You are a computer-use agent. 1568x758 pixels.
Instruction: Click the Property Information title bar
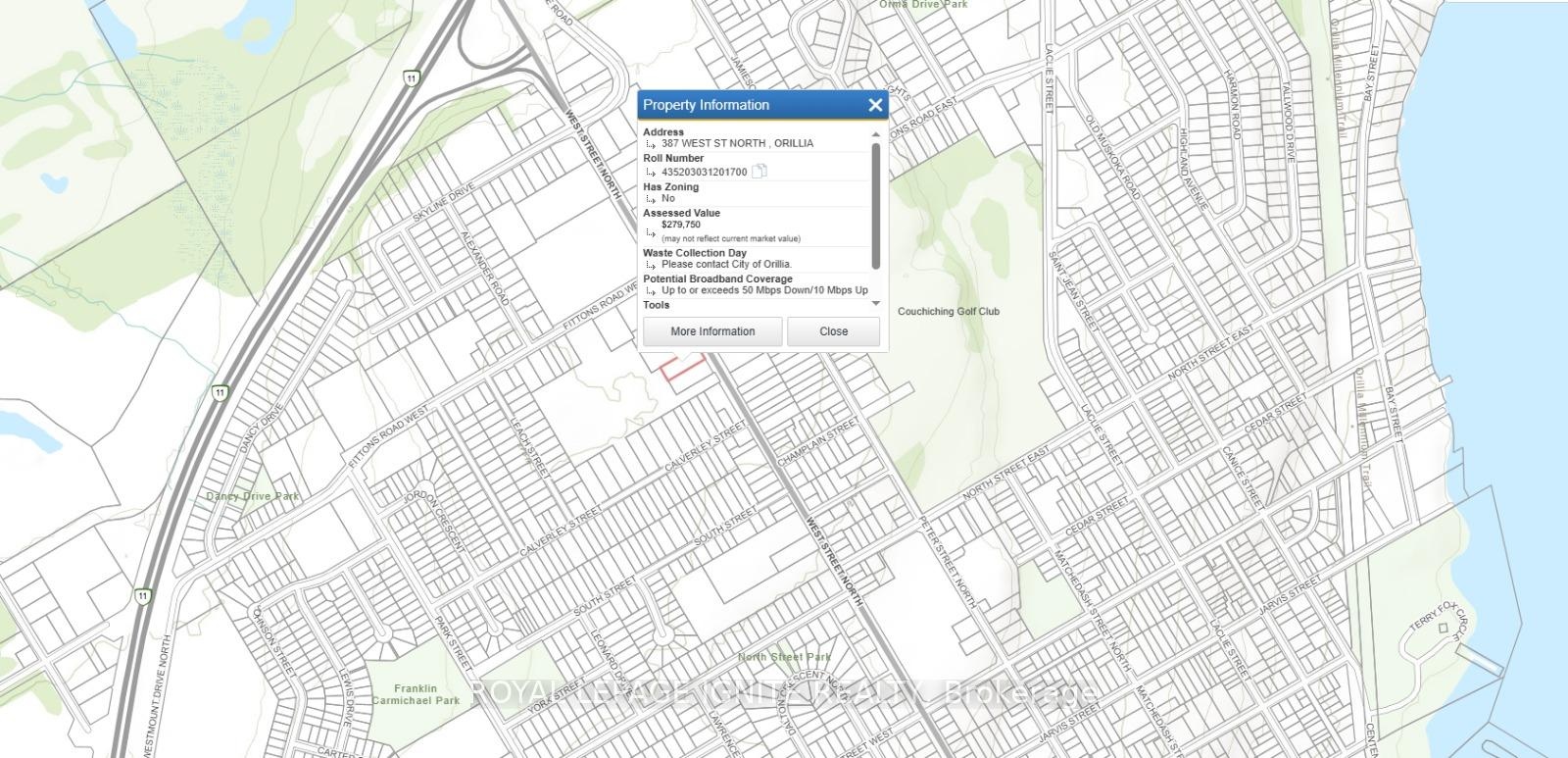pyautogui.click(x=745, y=106)
